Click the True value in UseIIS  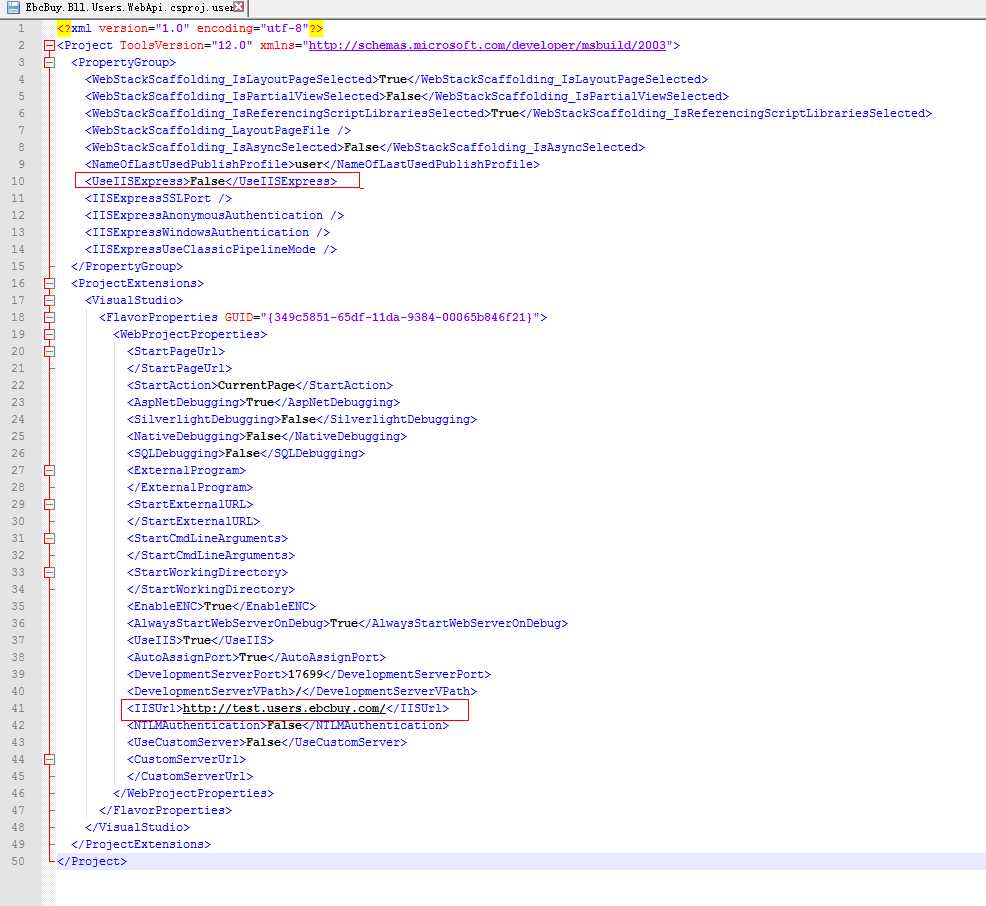coord(197,640)
